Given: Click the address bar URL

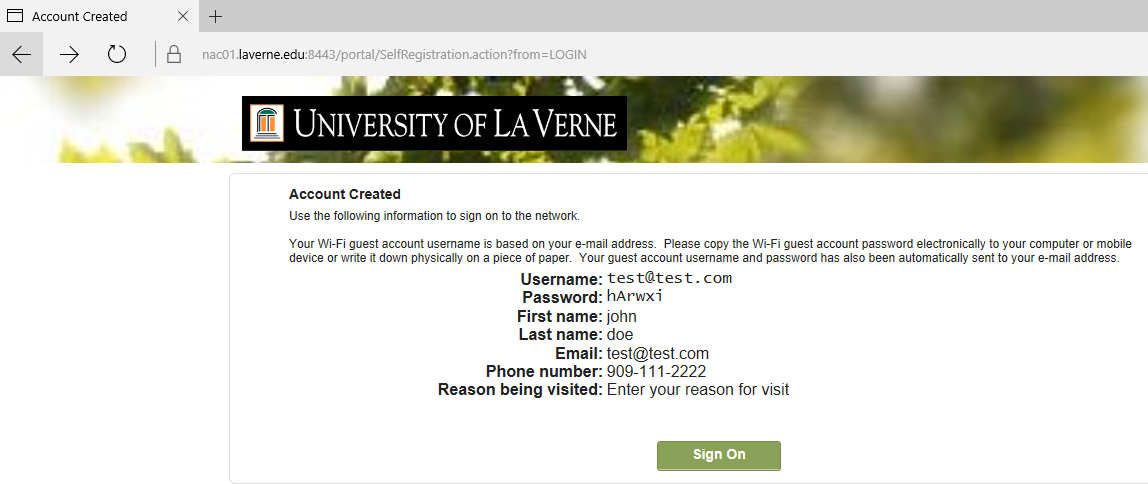Looking at the screenshot, I should (394, 54).
